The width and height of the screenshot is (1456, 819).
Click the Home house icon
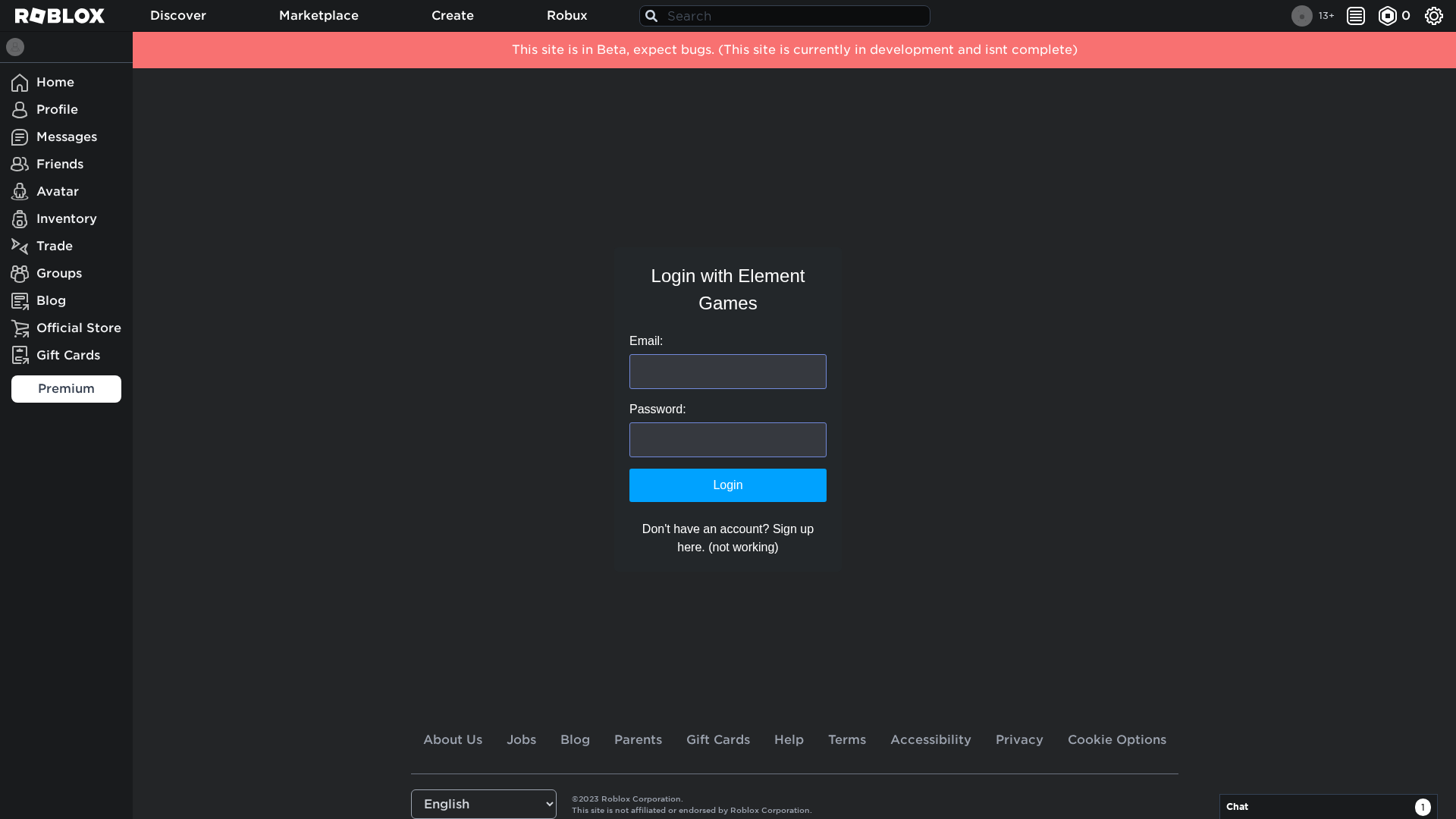20,83
